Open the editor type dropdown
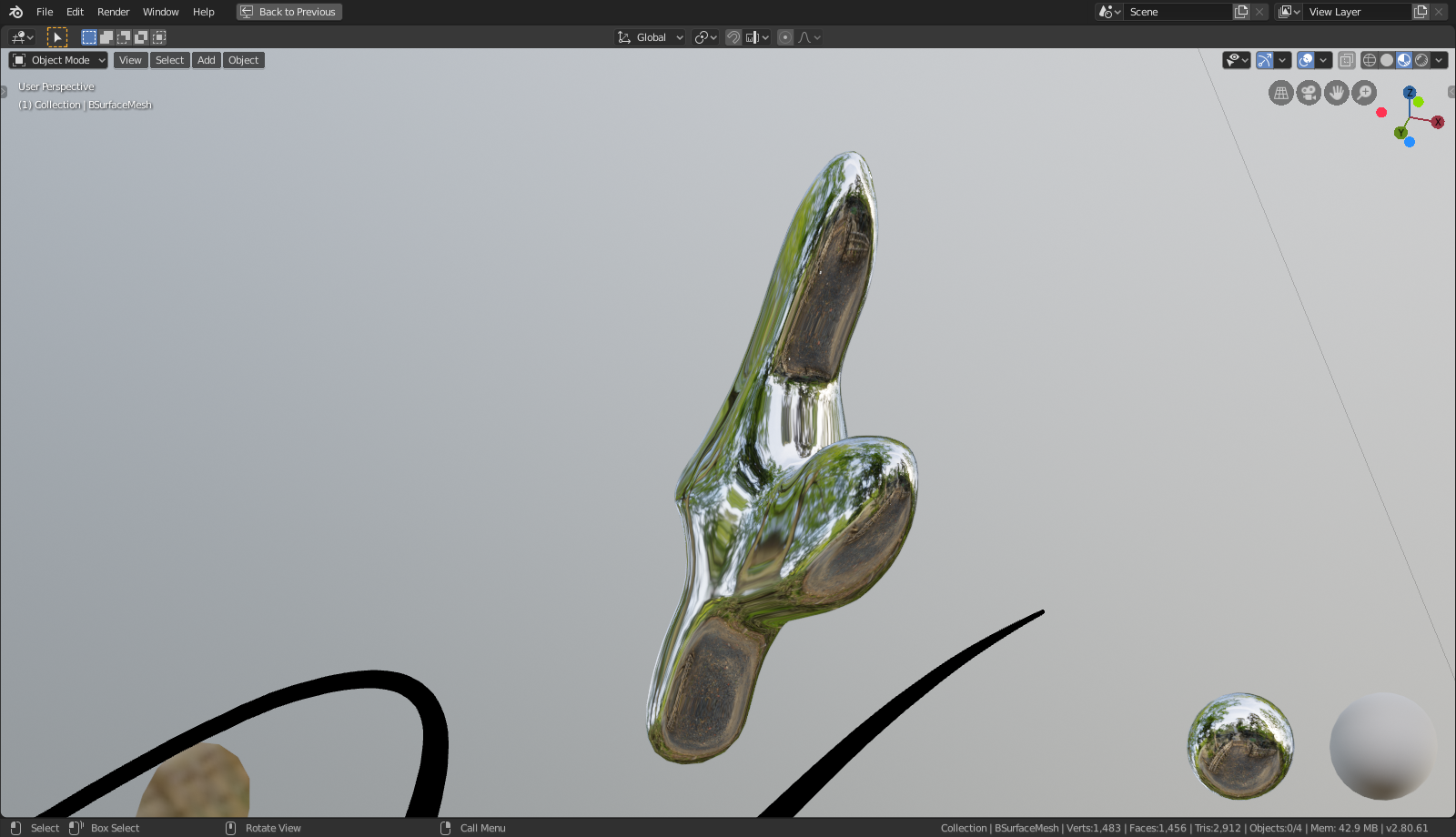 22,37
